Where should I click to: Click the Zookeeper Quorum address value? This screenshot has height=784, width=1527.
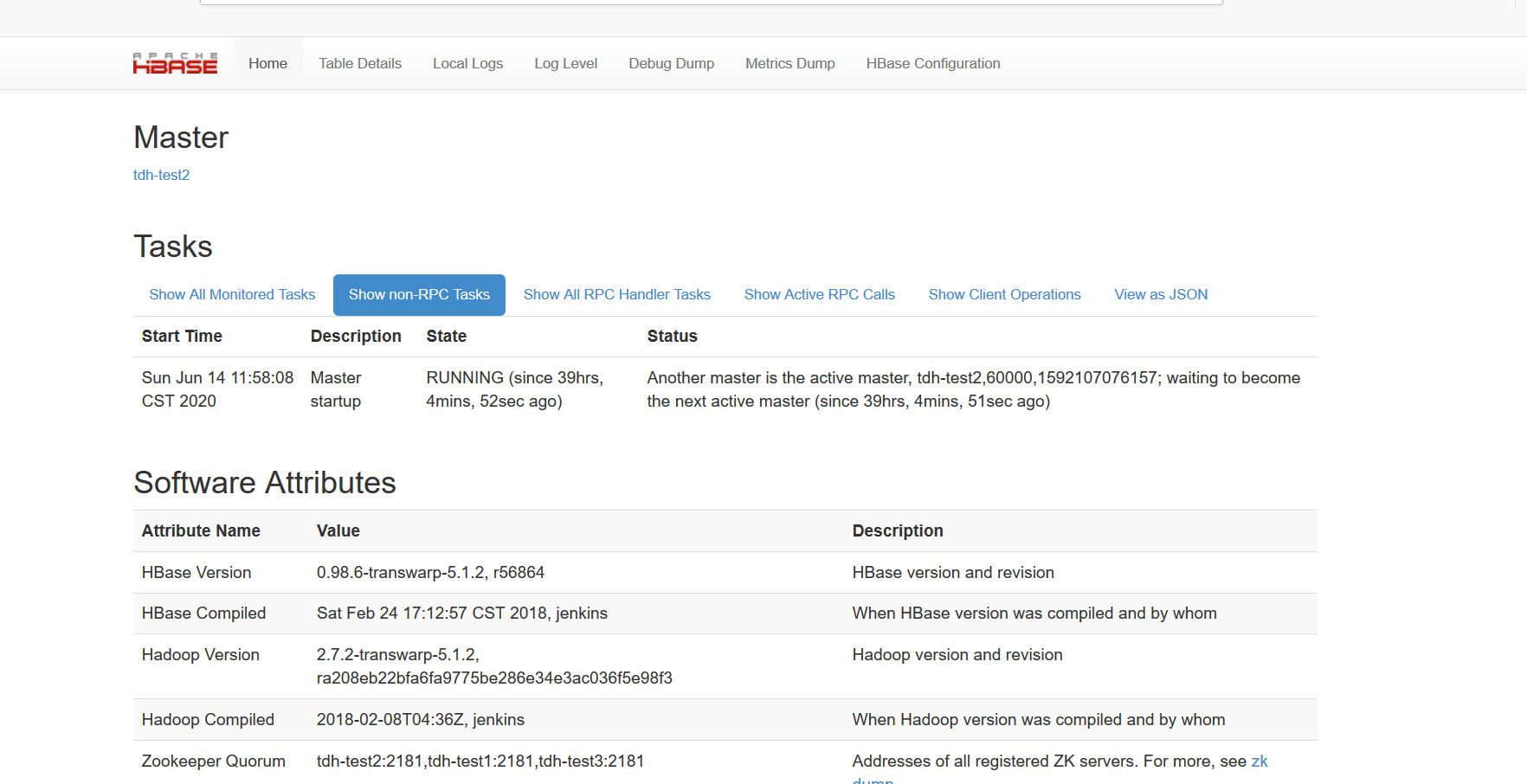point(480,761)
